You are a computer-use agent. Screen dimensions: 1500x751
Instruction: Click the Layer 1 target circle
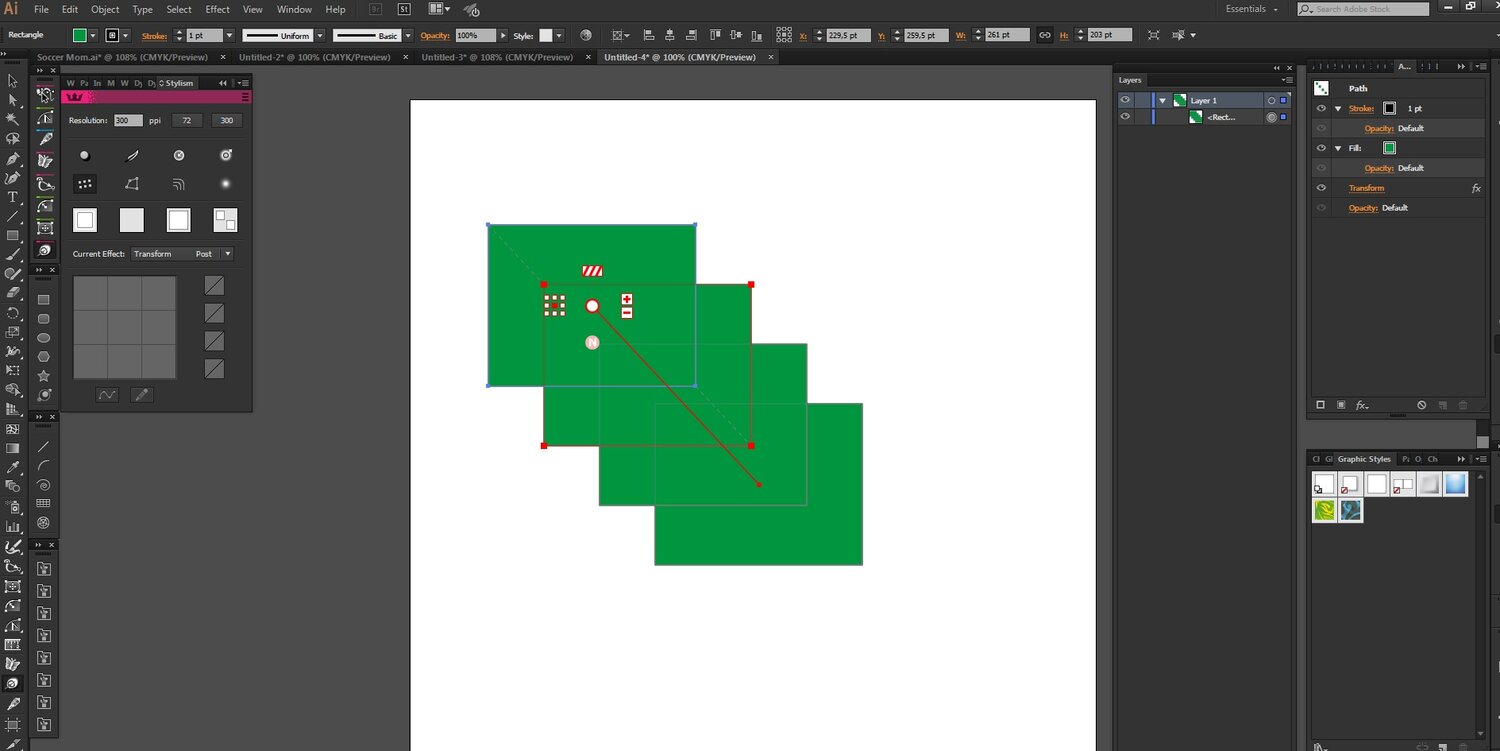point(1271,100)
